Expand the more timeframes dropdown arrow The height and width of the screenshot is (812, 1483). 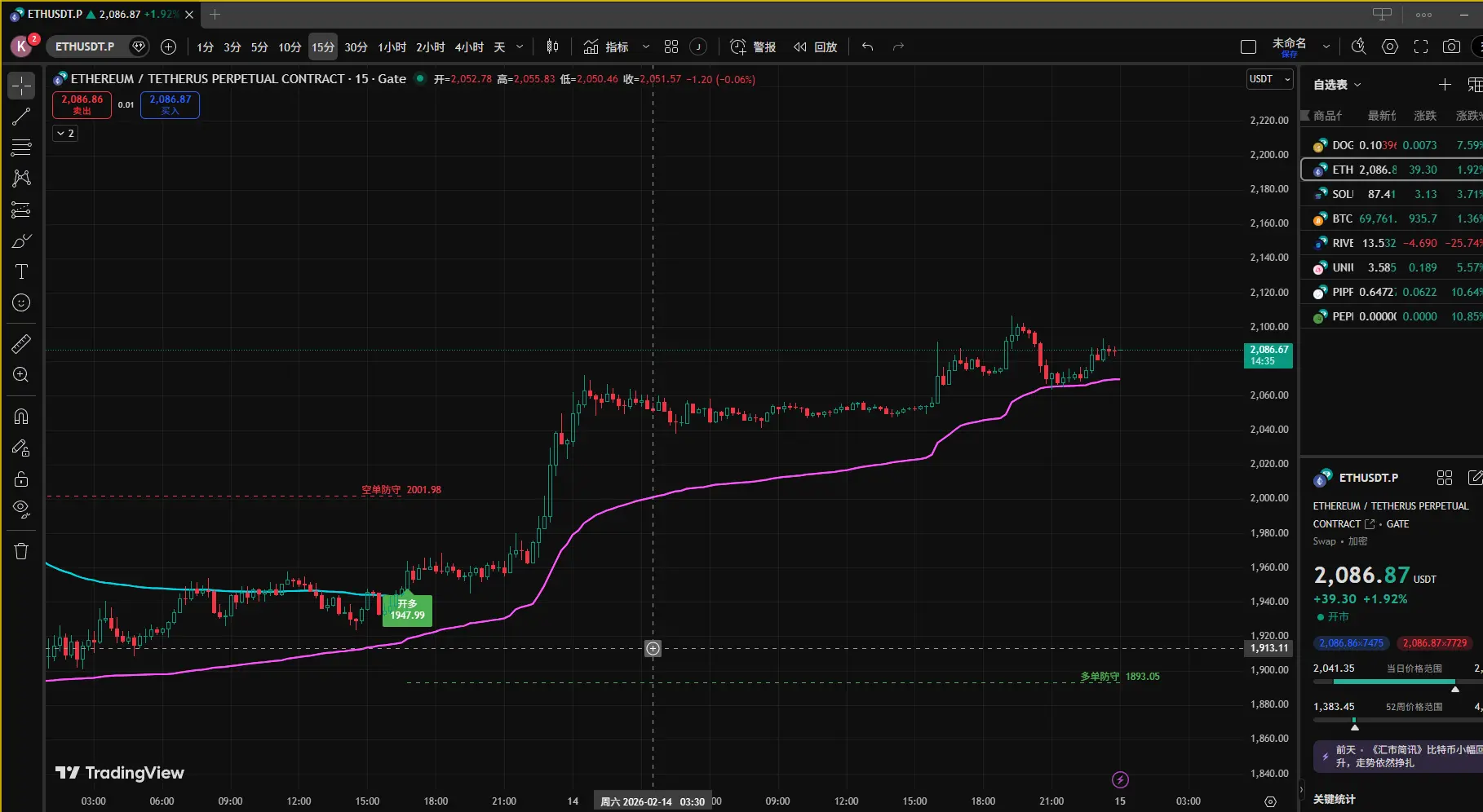520,46
